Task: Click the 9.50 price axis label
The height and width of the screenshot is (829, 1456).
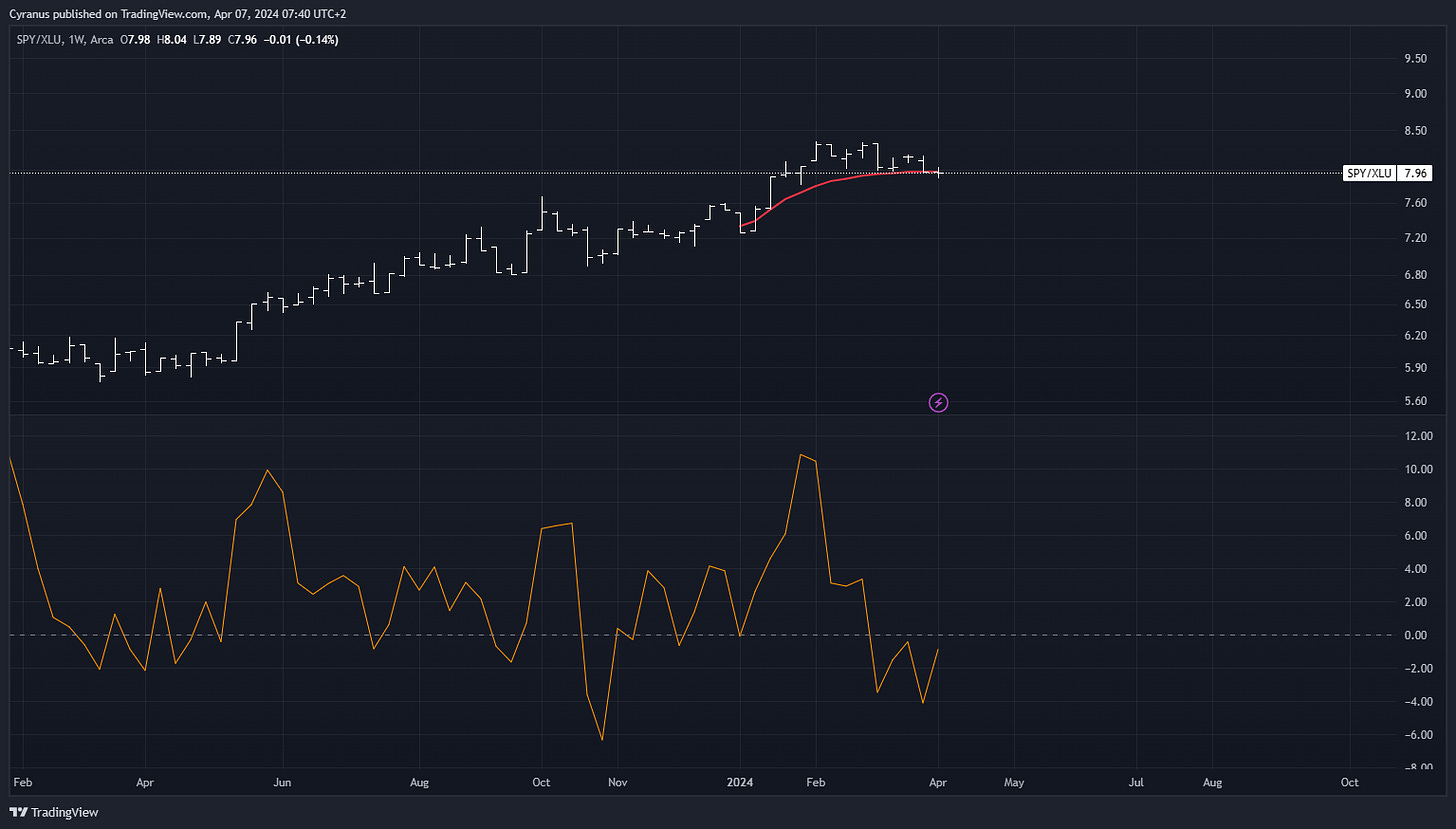Action: [1414, 59]
